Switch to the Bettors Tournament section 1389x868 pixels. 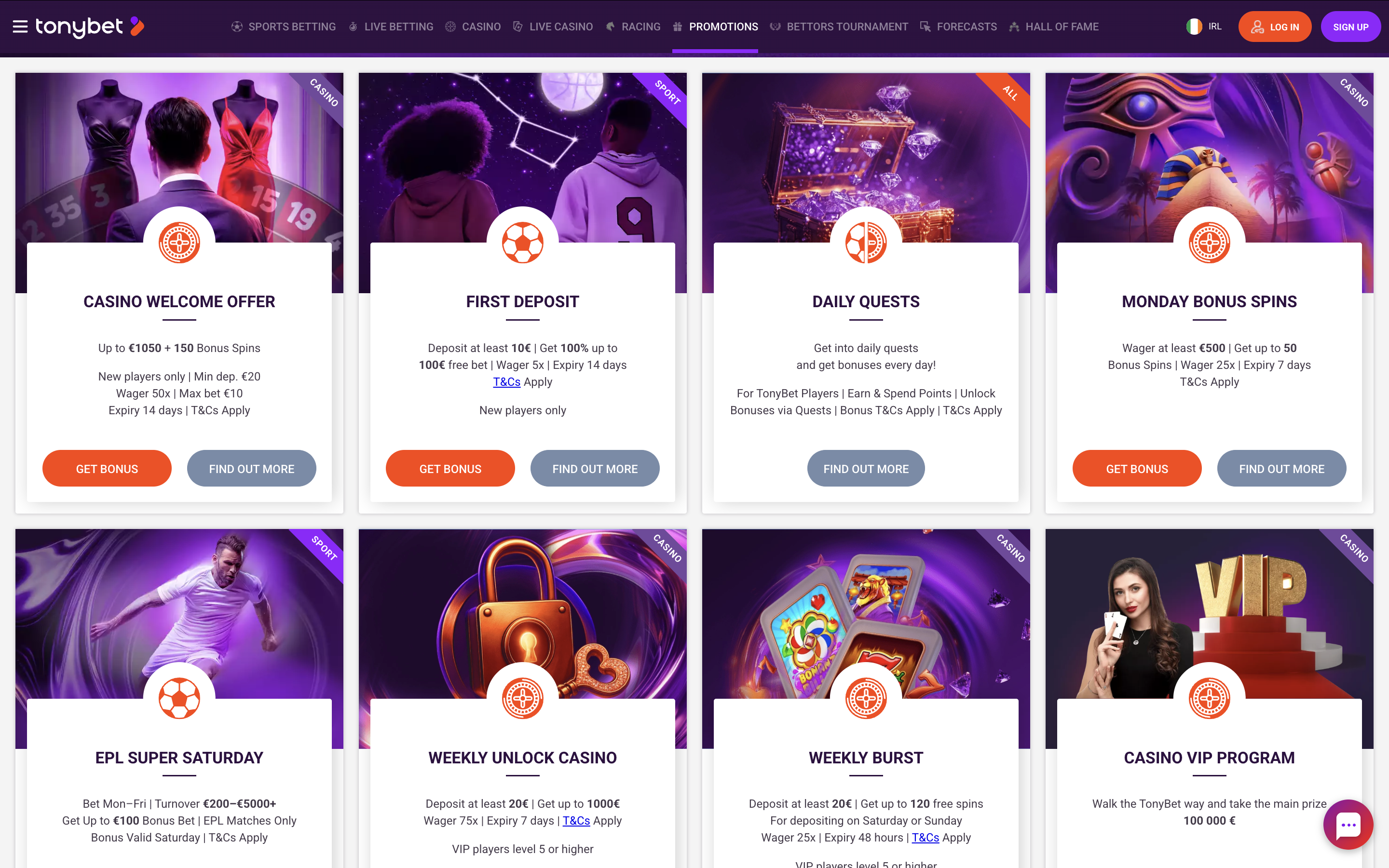coord(839,27)
